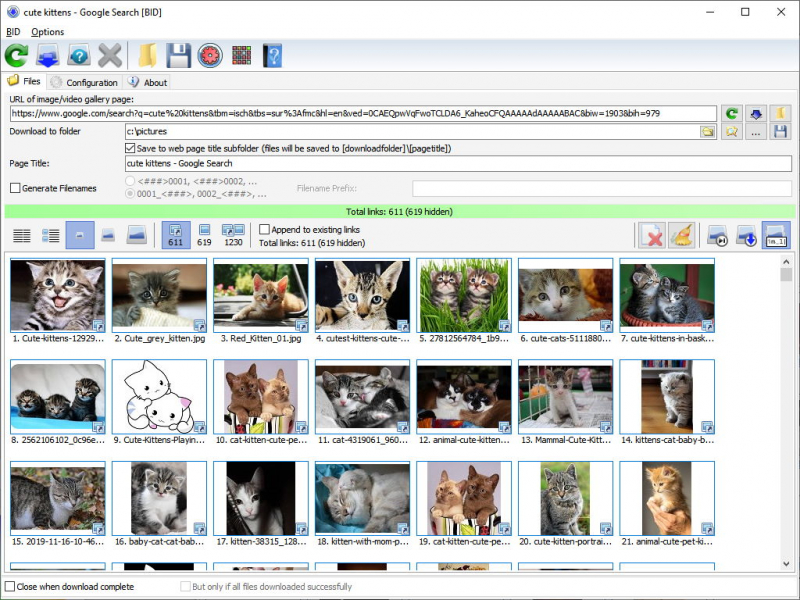Open the Options menu

47,32
